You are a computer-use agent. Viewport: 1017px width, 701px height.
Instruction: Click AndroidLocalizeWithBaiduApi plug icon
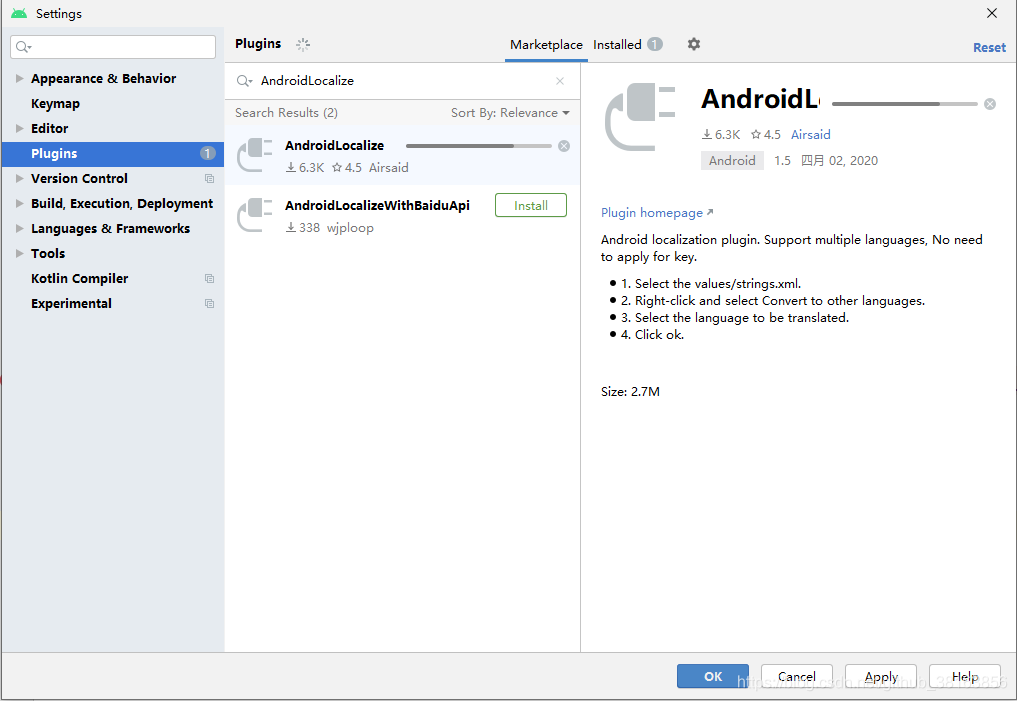coord(254,215)
